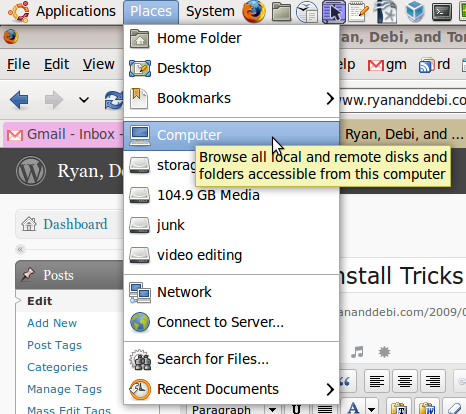The height and width of the screenshot is (414, 466).
Task: Open the storage drive icon
Action: click(139, 165)
